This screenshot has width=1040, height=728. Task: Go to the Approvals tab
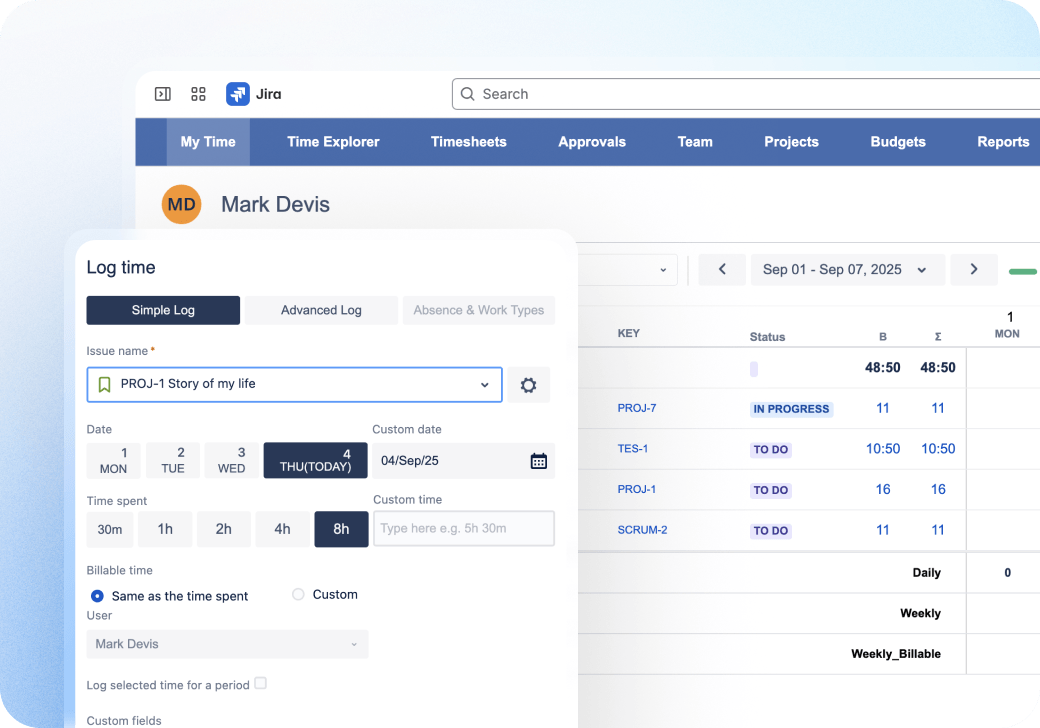point(592,142)
